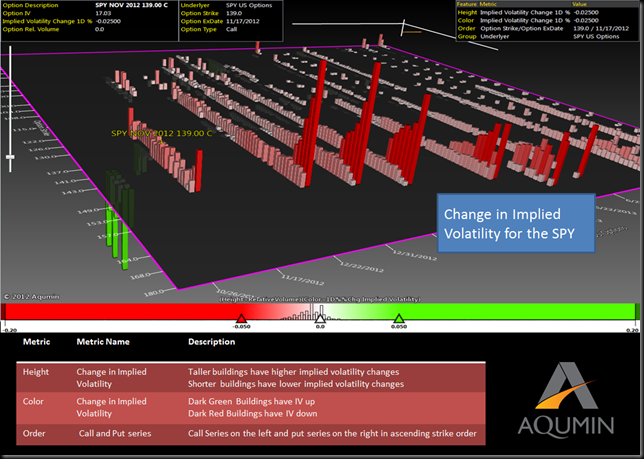Screen dimensions: 644x459
Task: Click the Change in Implied Volatility blue callout
Action: tap(516, 223)
